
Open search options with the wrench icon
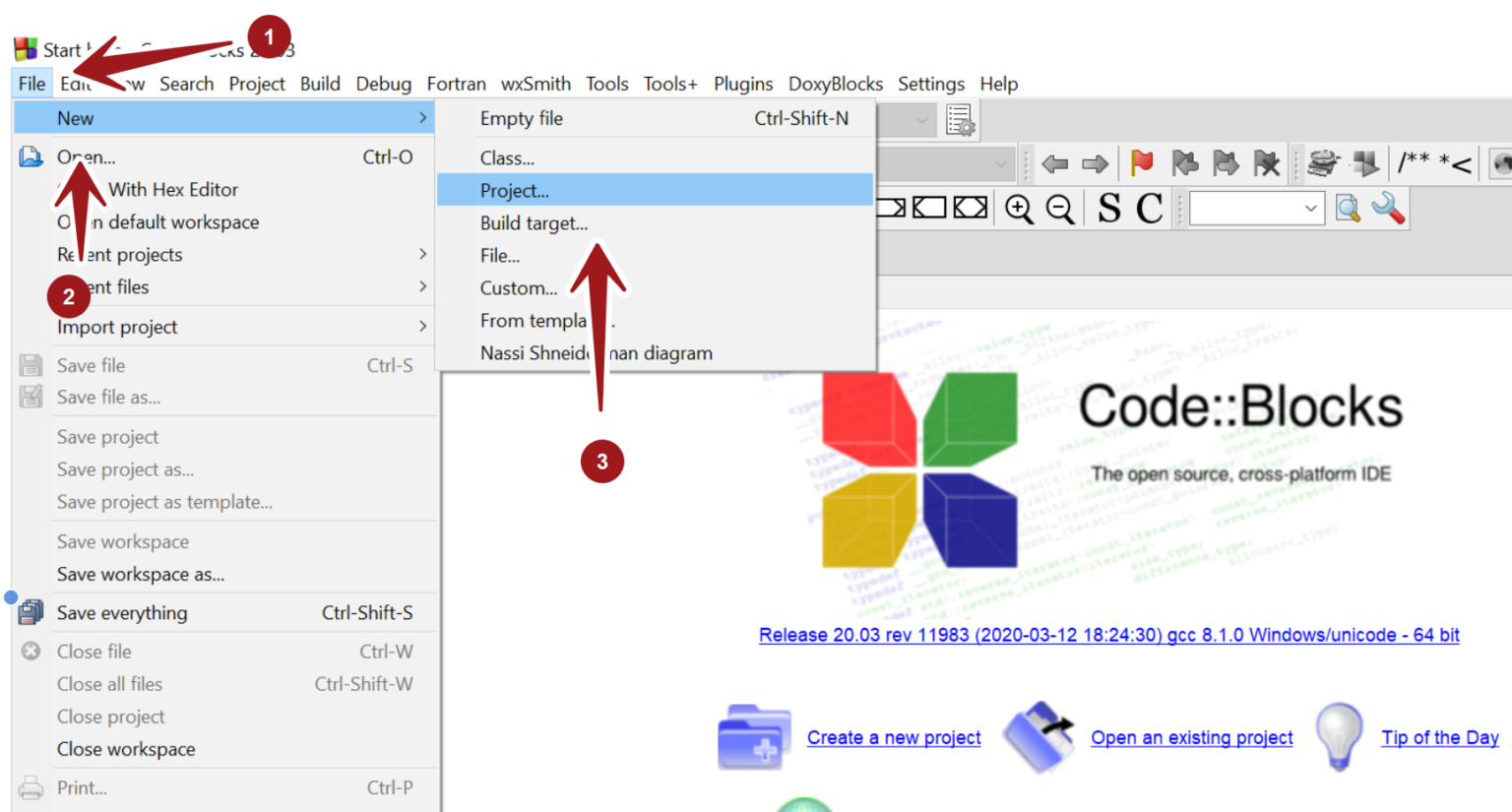coord(1388,209)
